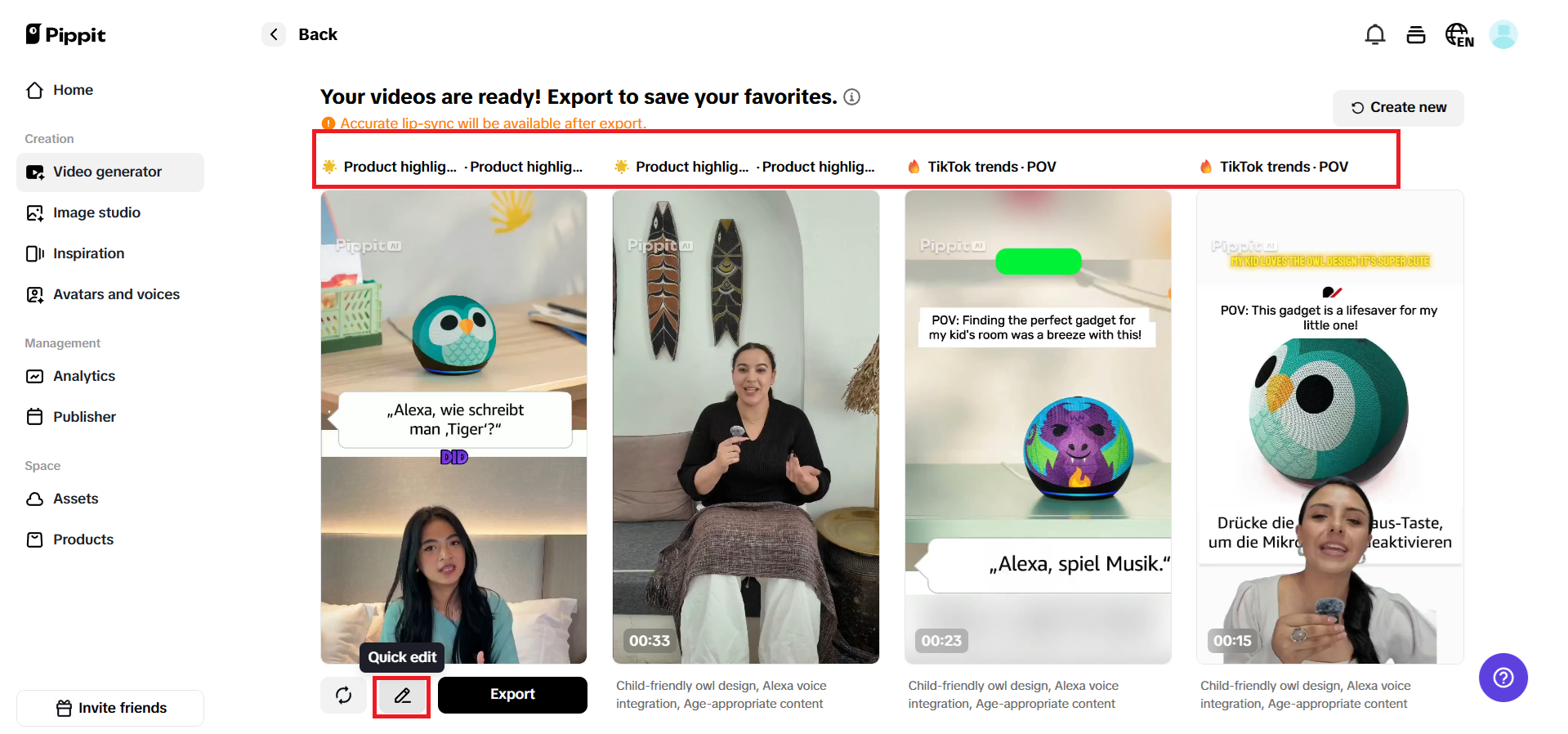This screenshot has height=734, width=1568.
Task: Click the lip-sync availability notice text
Action: (x=493, y=123)
